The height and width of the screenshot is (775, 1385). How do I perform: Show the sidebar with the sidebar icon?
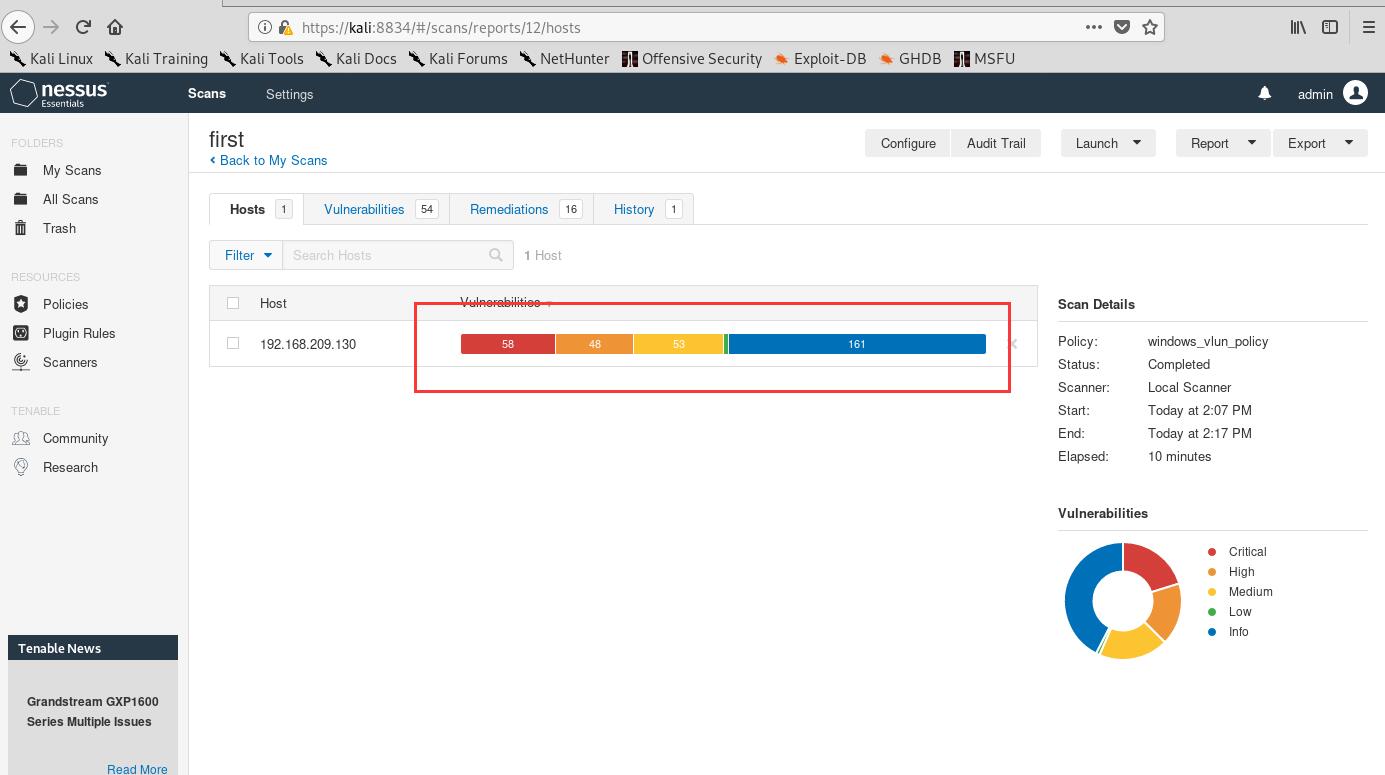coord(1330,27)
